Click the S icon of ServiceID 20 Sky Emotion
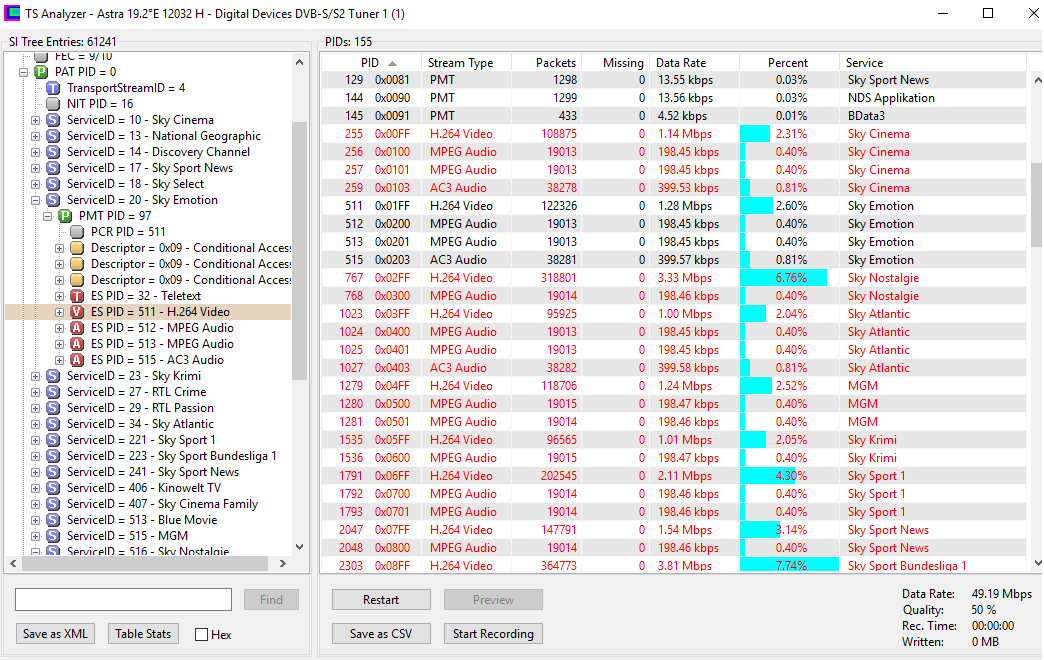Image resolution: width=1044 pixels, height=660 pixels. click(x=53, y=200)
